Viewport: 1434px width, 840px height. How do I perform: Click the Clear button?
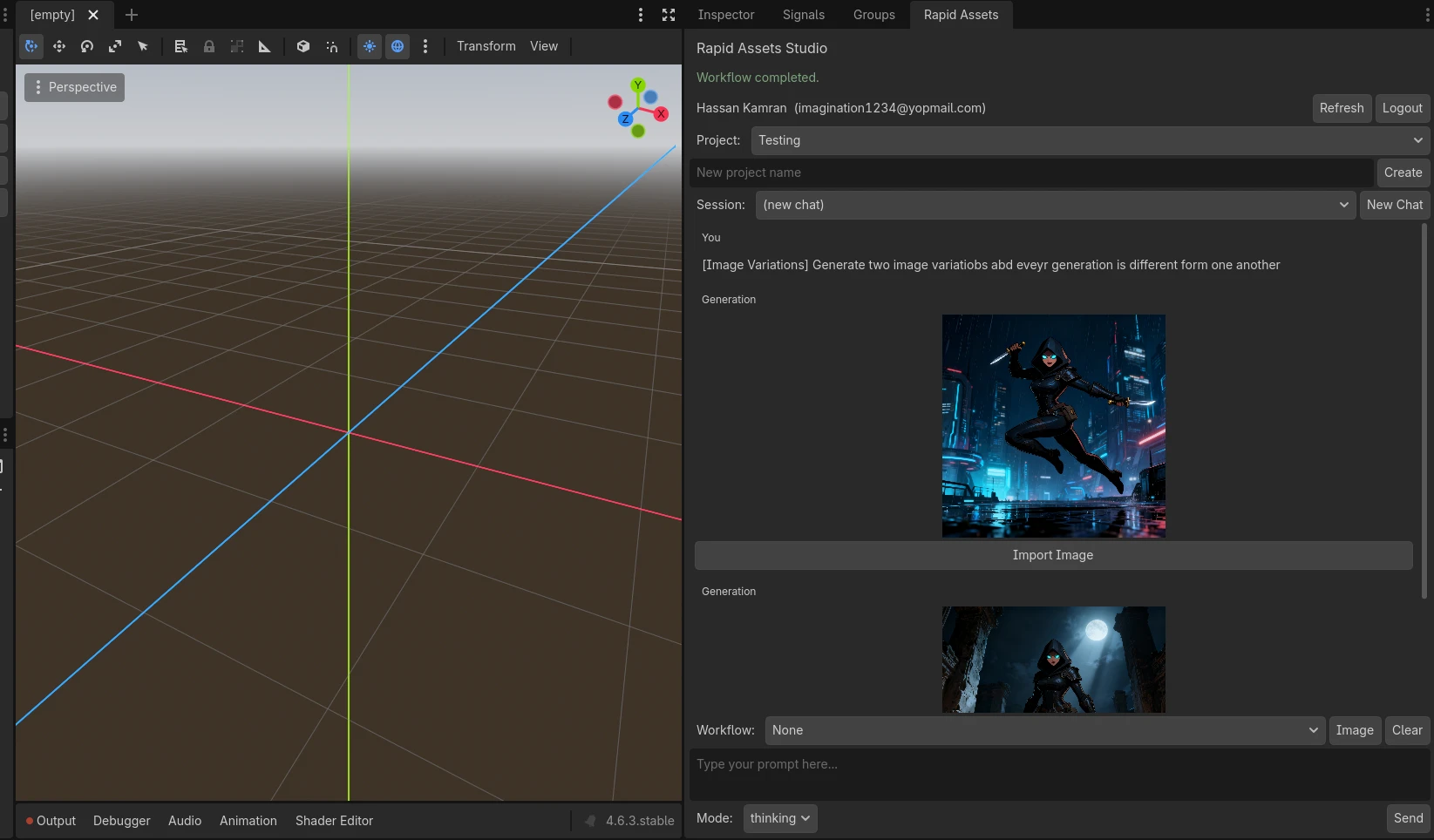pyautogui.click(x=1407, y=730)
